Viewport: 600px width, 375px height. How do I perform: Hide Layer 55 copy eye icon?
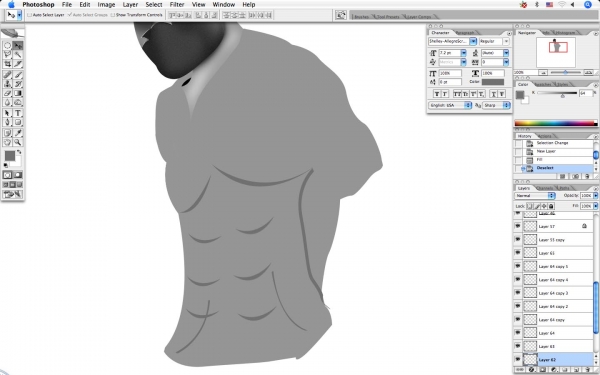click(x=518, y=240)
